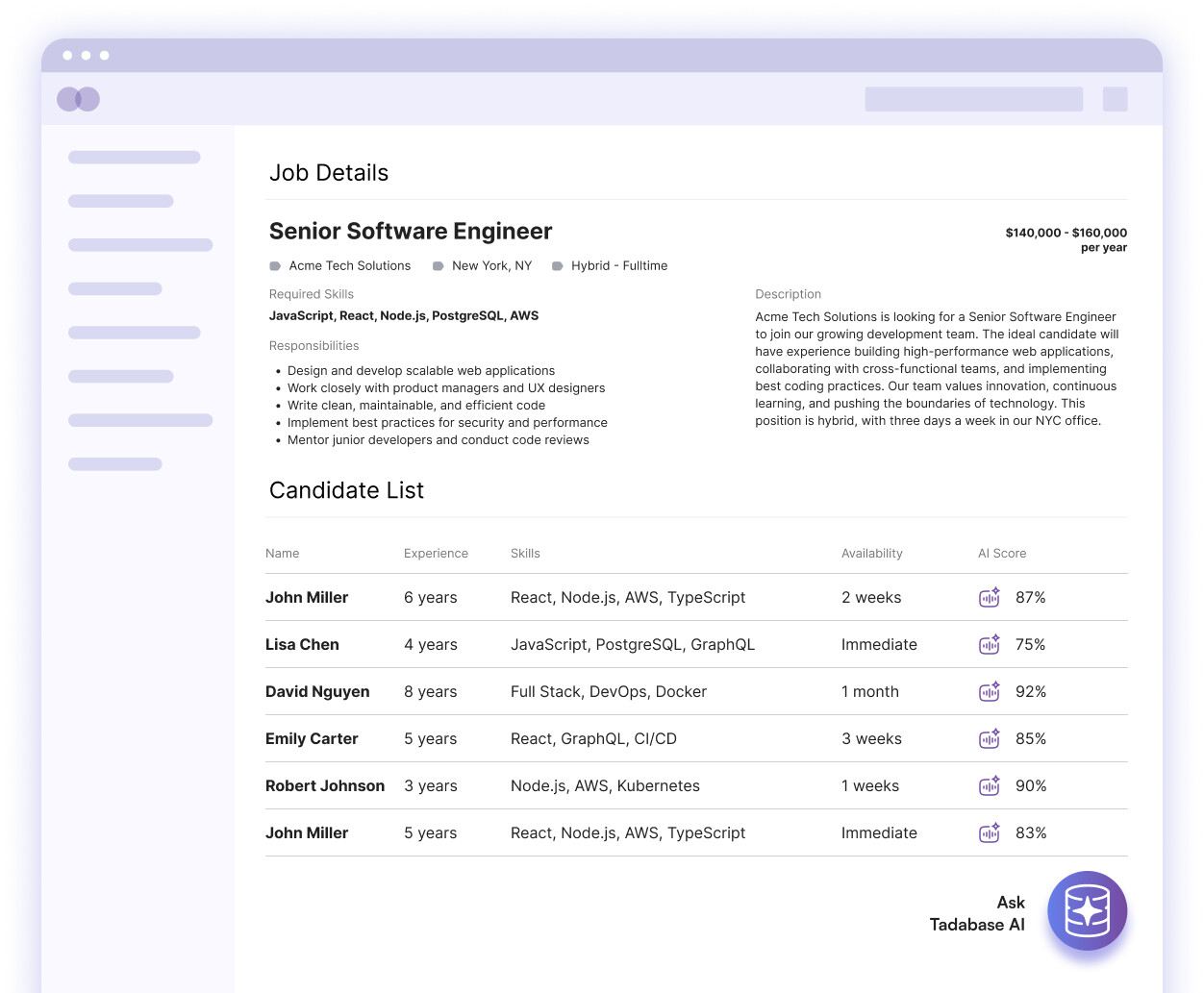This screenshot has height=993, width=1204.
Task: Sort by the Experience column header
Action: click(436, 553)
